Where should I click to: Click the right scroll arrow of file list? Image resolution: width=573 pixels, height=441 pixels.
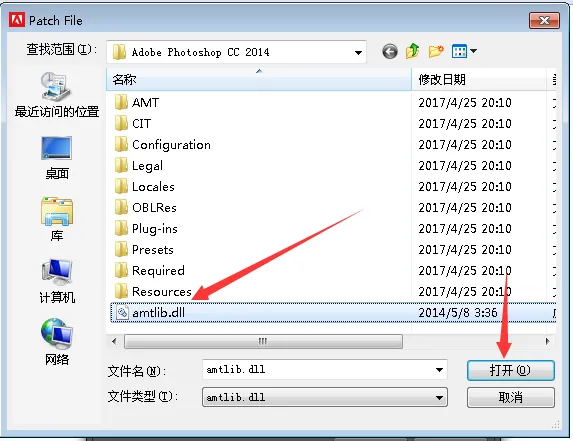pyautogui.click(x=547, y=342)
